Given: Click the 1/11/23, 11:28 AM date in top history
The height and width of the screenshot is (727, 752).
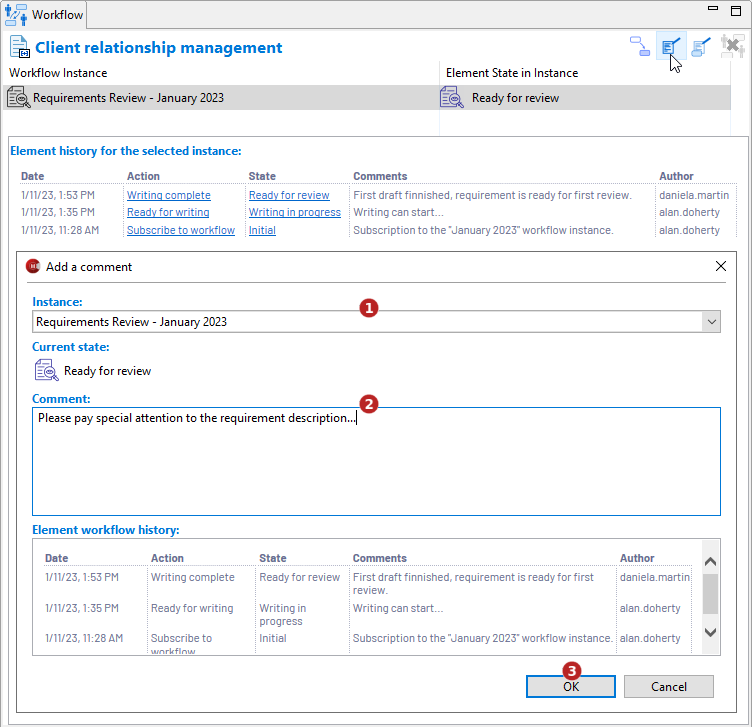Looking at the screenshot, I should click(x=60, y=230).
